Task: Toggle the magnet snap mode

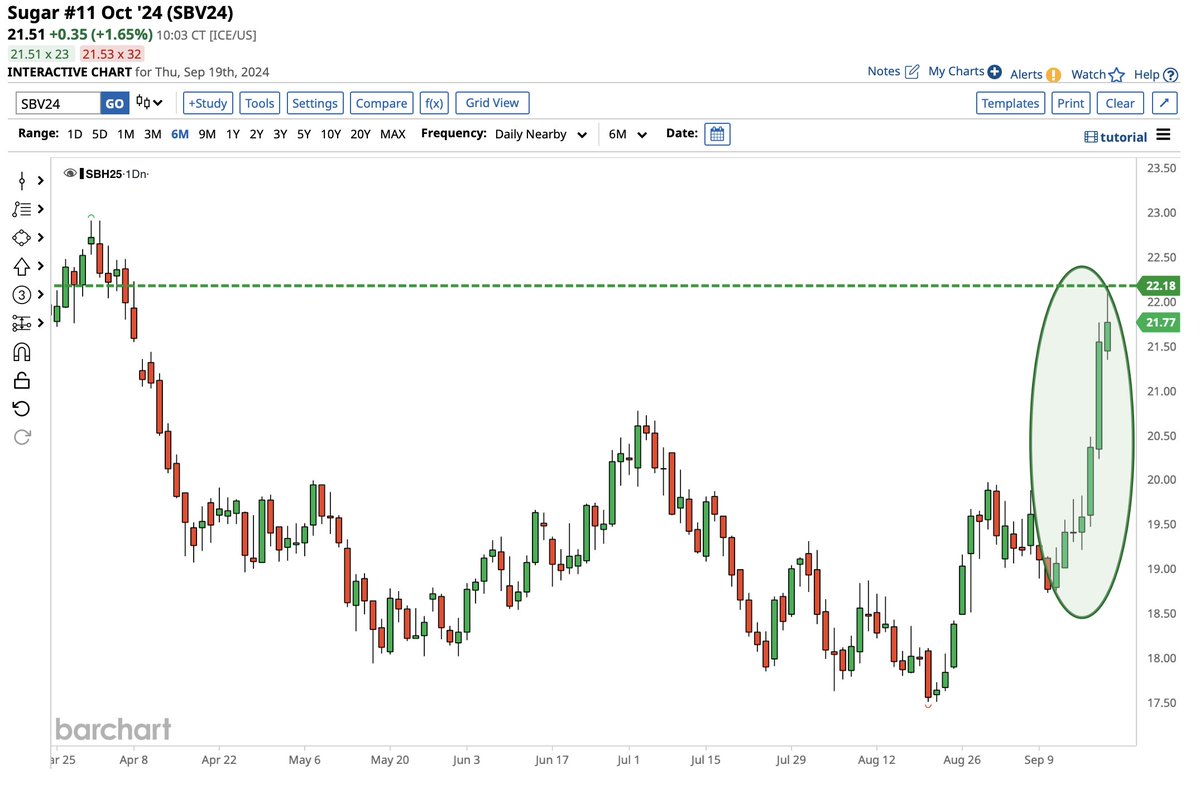Action: [x=21, y=351]
